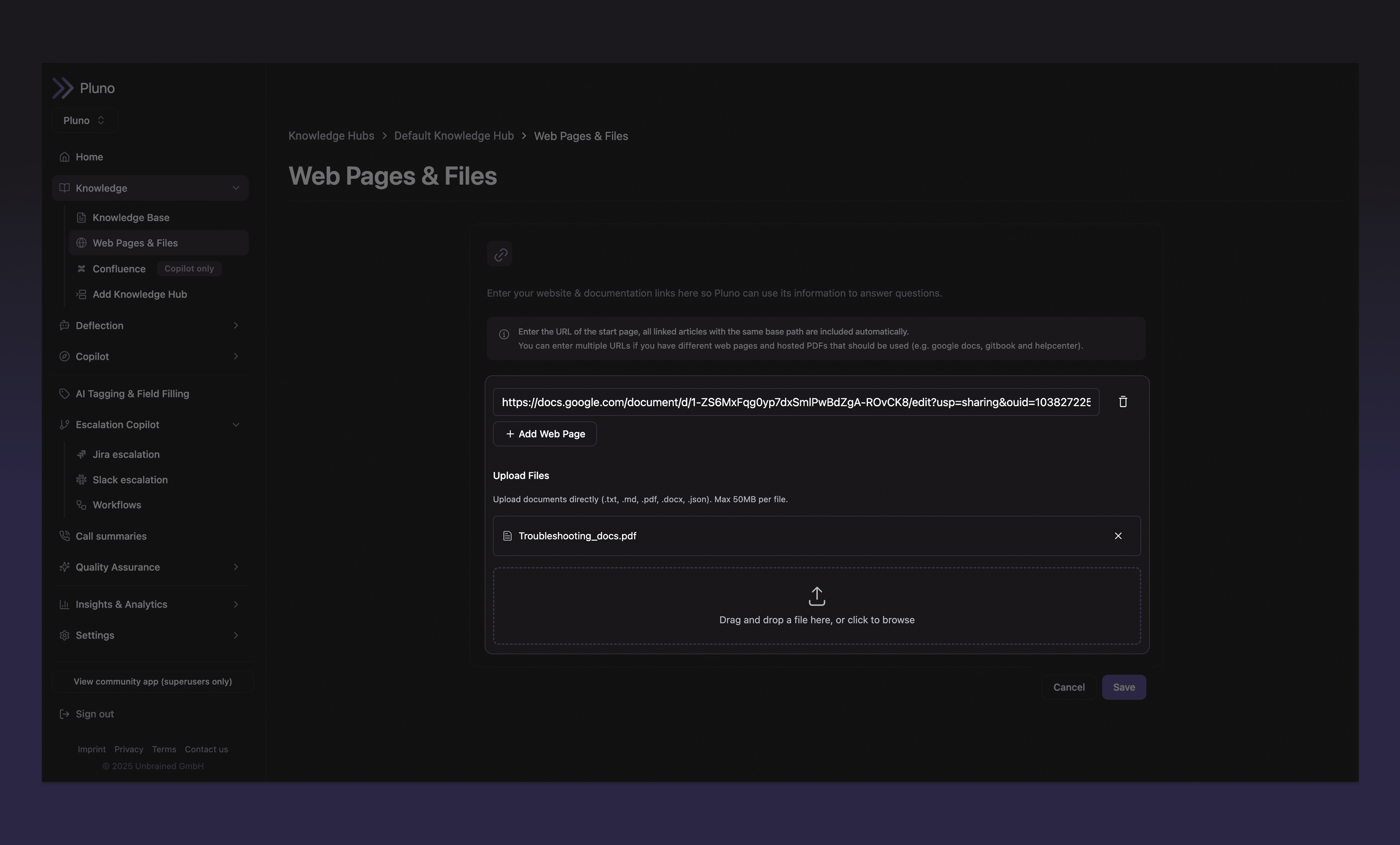Click the link icon above description
This screenshot has height=845, width=1400.
point(500,254)
